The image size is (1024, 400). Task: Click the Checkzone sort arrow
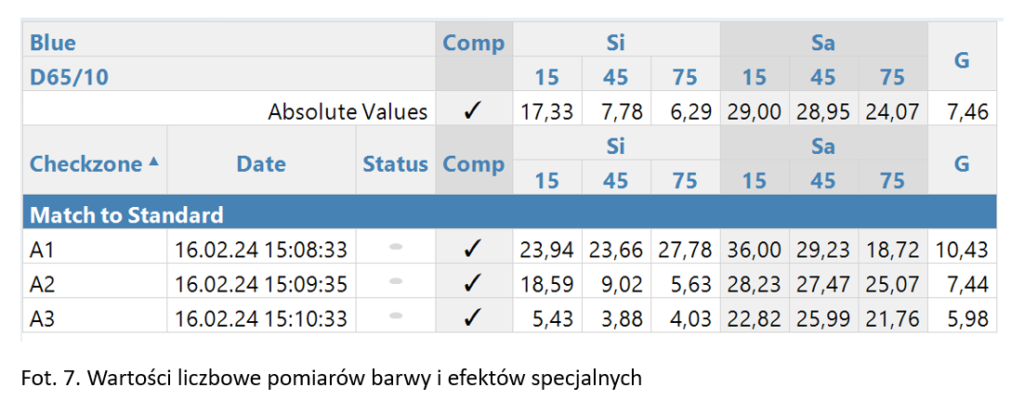[x=153, y=163]
